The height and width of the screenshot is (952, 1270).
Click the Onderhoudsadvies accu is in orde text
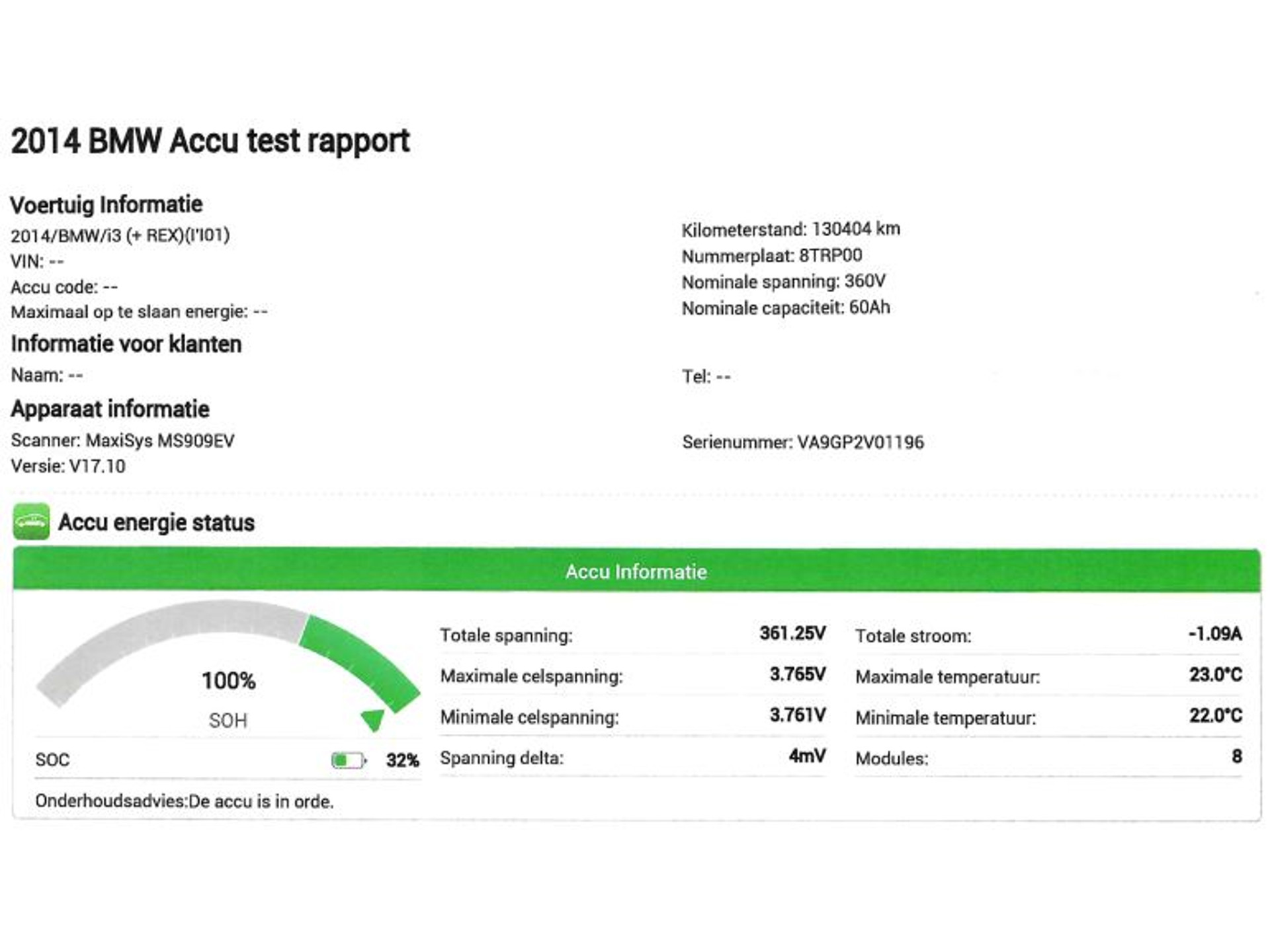point(185,801)
